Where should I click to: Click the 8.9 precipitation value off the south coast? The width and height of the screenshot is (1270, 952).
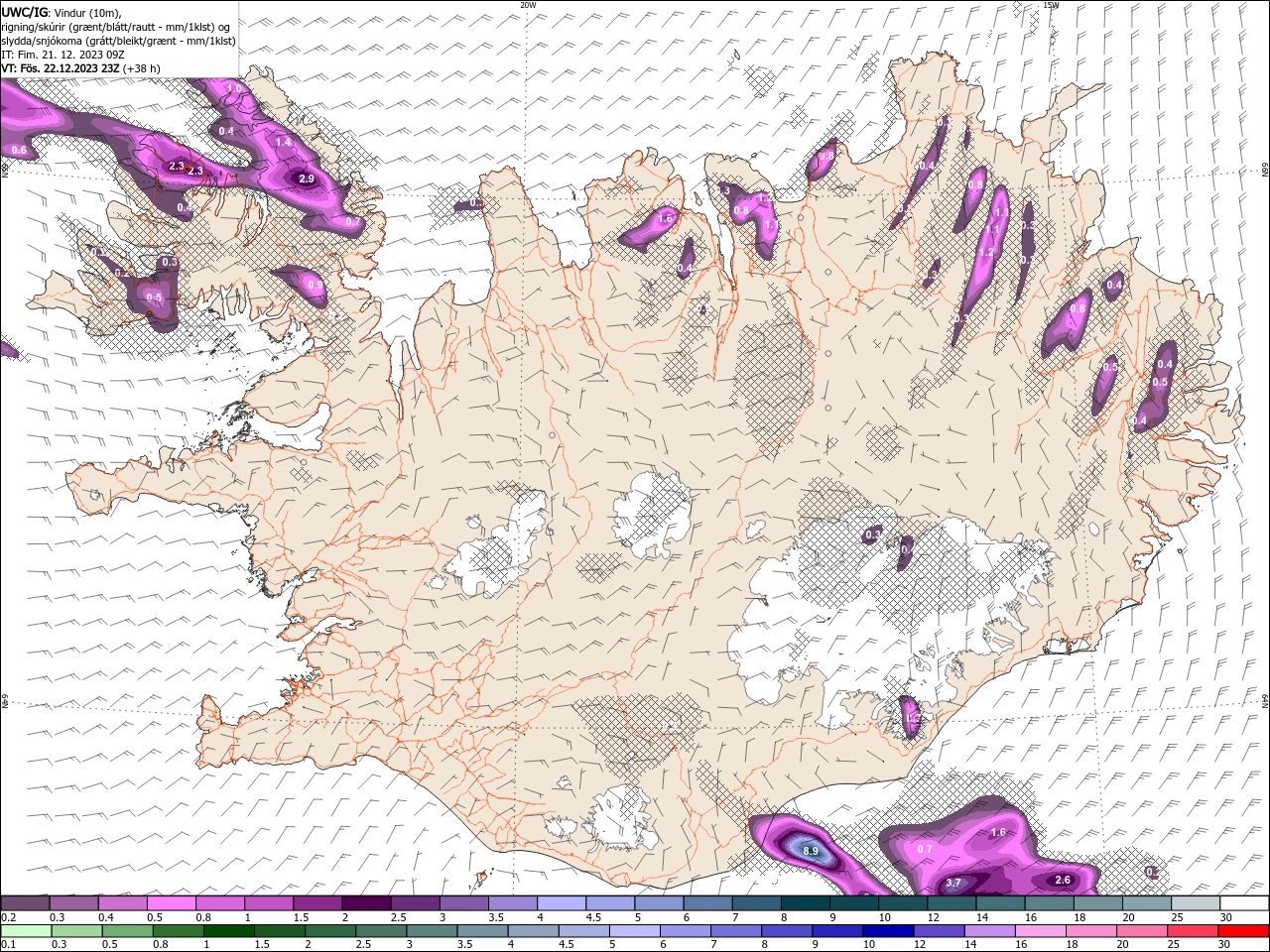[x=810, y=851]
